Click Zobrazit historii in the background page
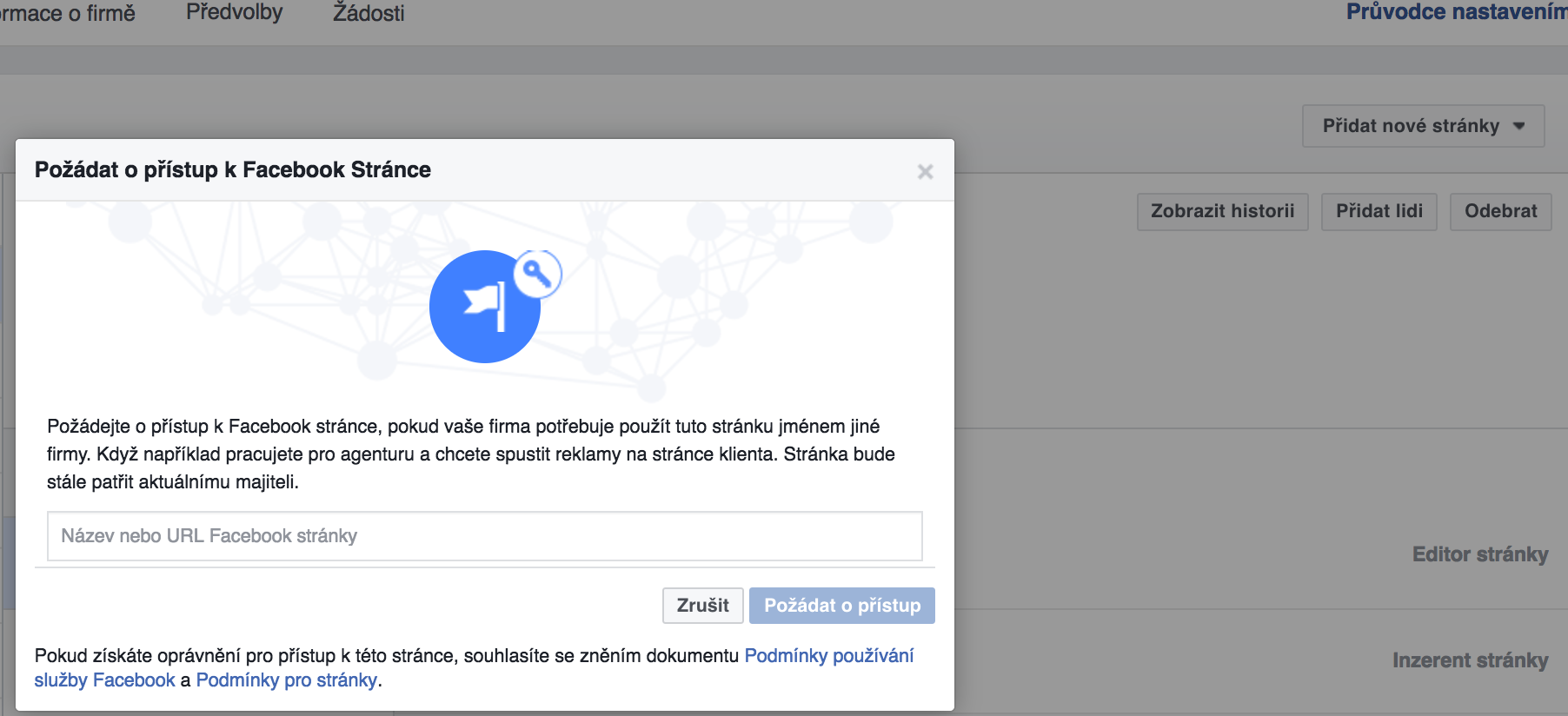 [1222, 211]
